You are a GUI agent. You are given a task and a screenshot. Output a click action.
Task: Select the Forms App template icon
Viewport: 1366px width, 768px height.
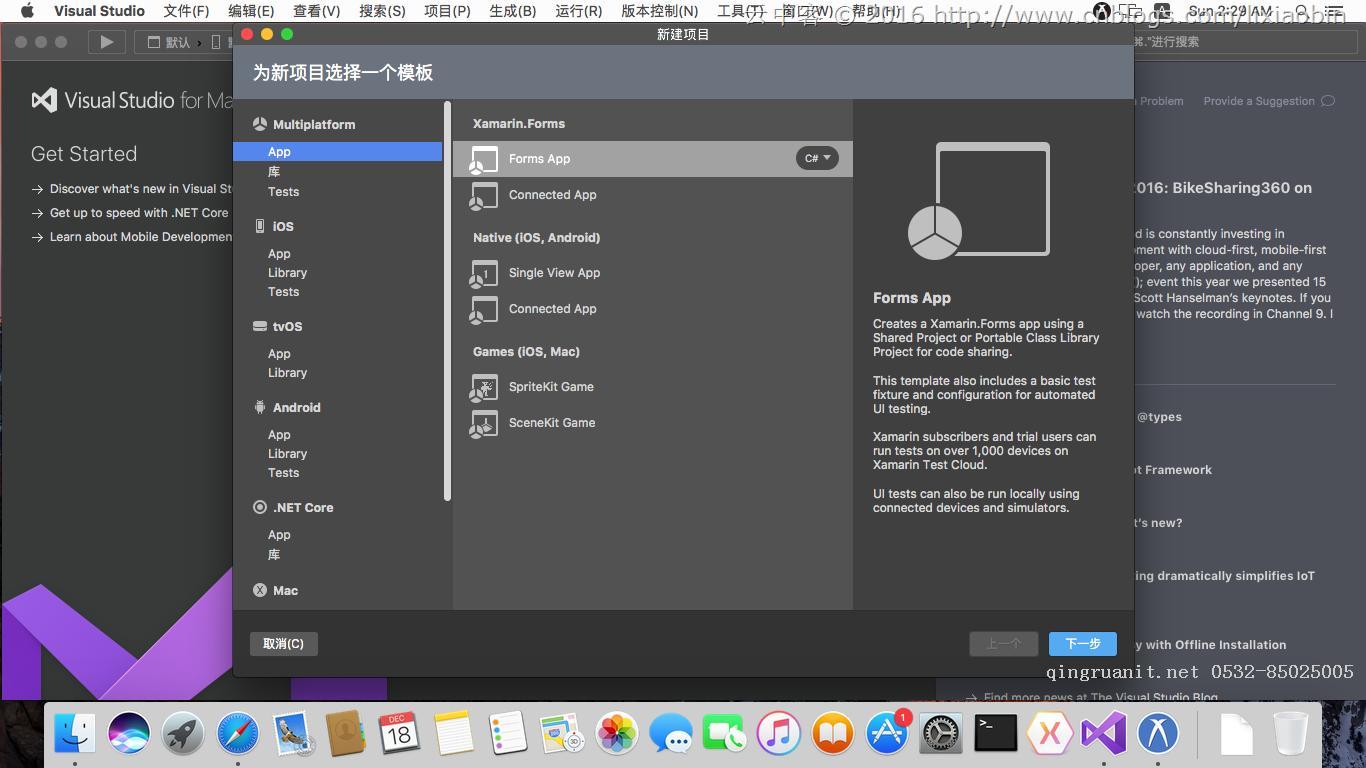tap(484, 159)
